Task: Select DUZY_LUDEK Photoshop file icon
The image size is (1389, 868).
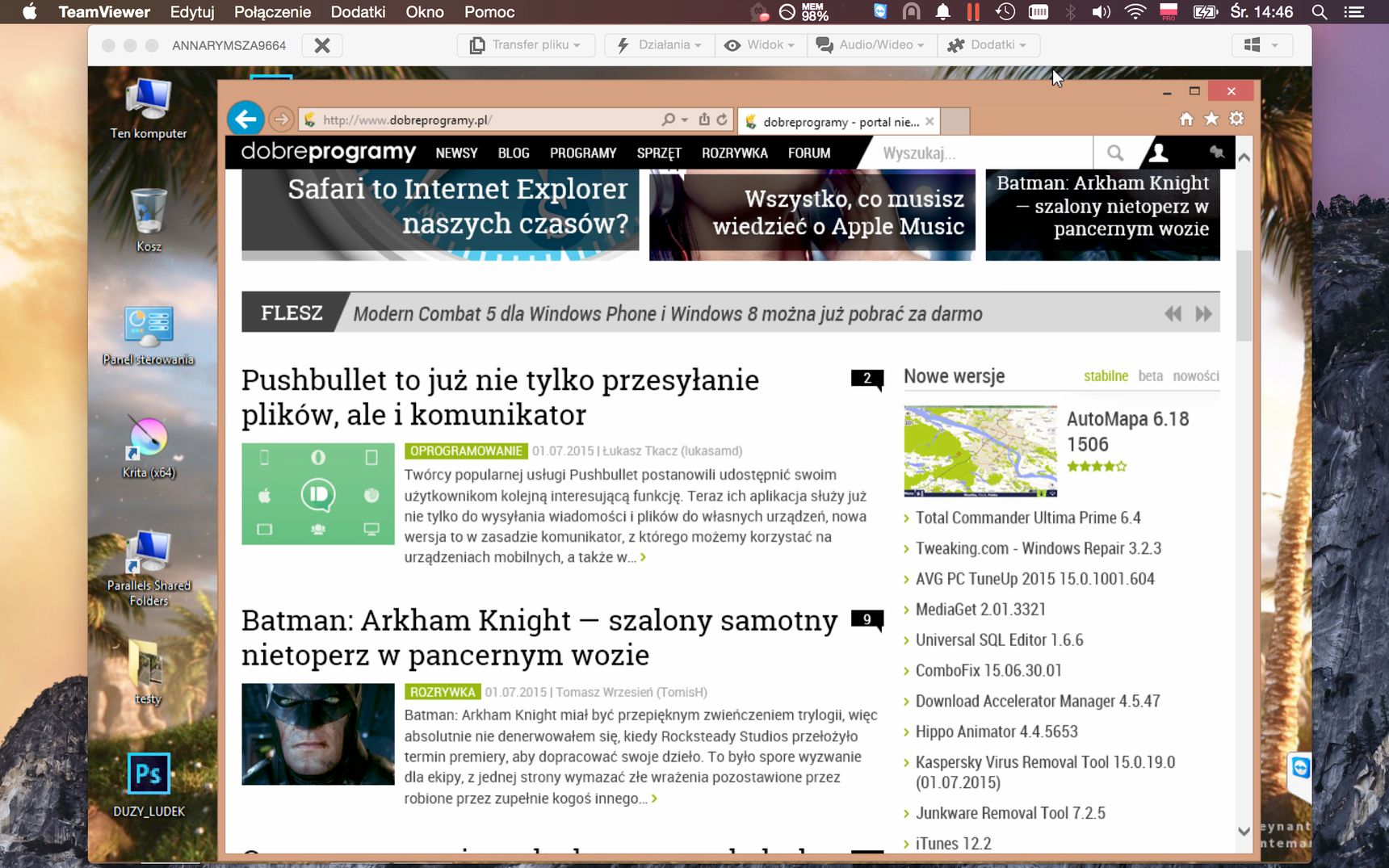Action: pyautogui.click(x=149, y=785)
